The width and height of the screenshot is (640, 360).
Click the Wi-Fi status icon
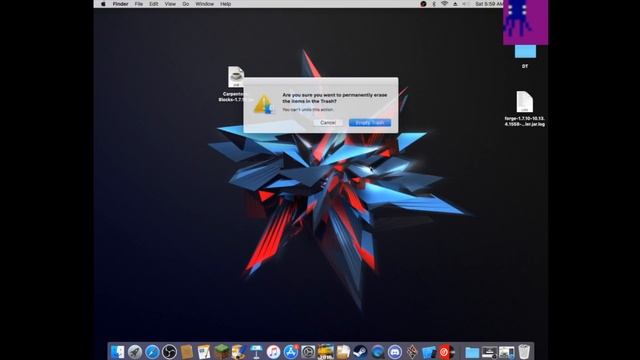[x=444, y=4]
